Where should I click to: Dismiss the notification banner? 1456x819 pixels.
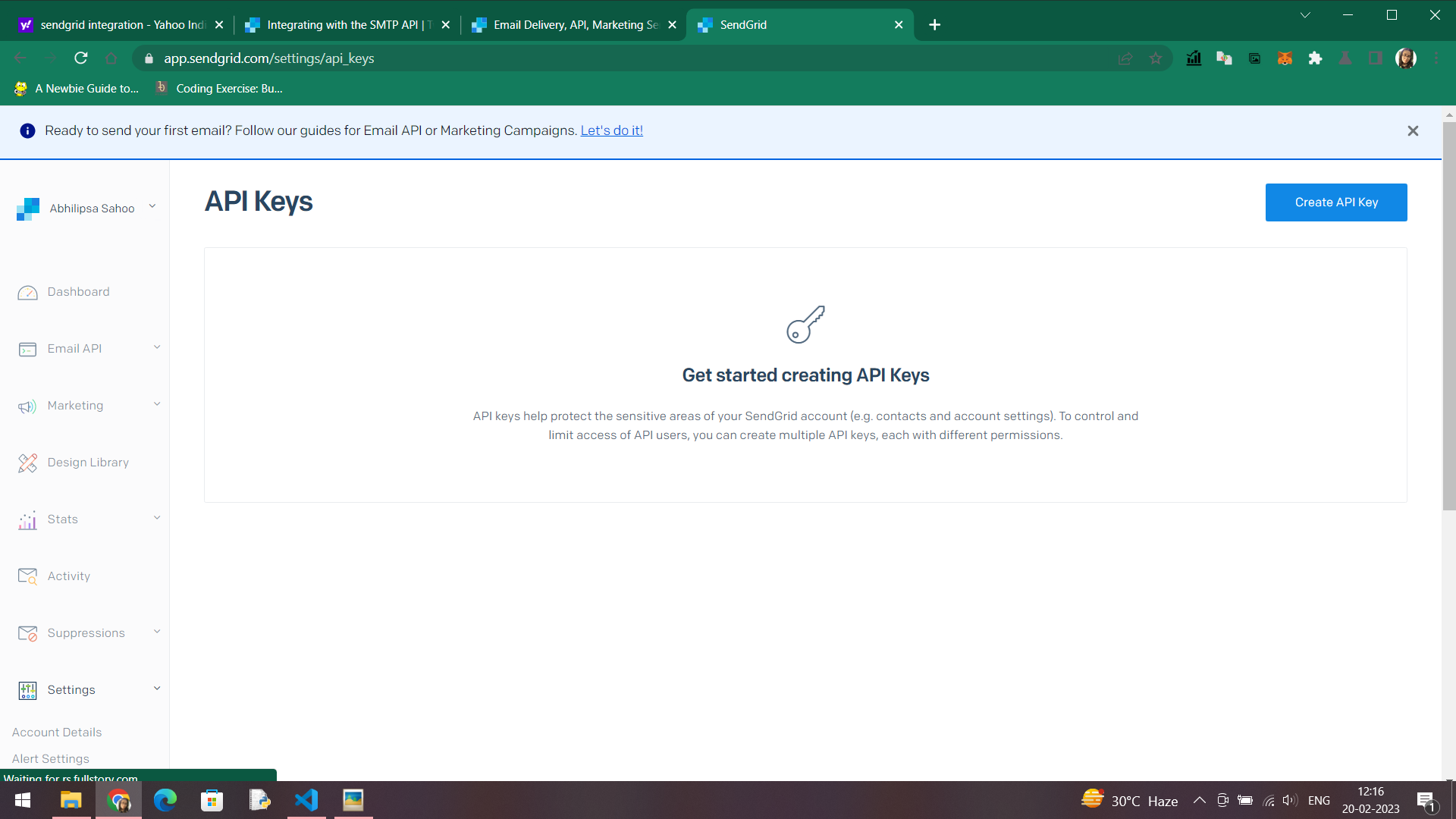coord(1413,131)
